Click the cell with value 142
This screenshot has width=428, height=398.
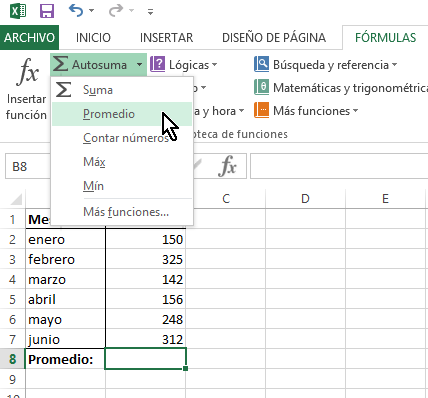145,279
